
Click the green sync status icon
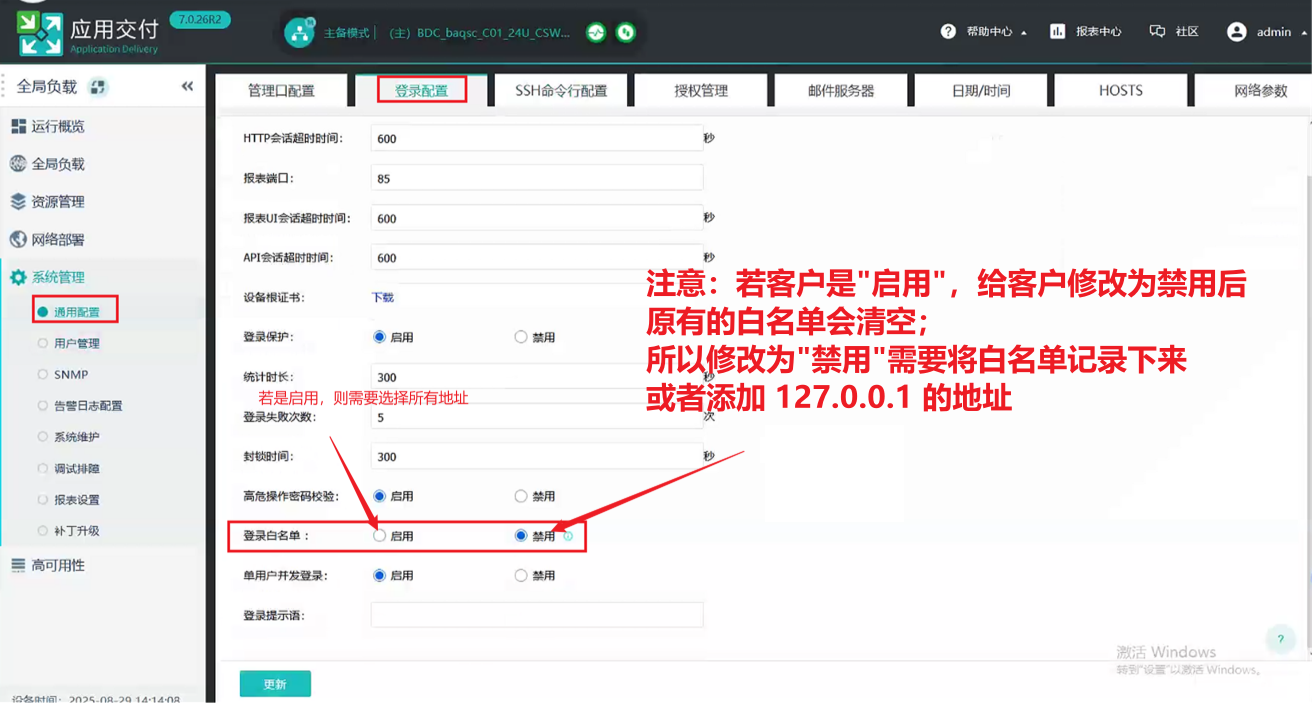tap(626, 33)
